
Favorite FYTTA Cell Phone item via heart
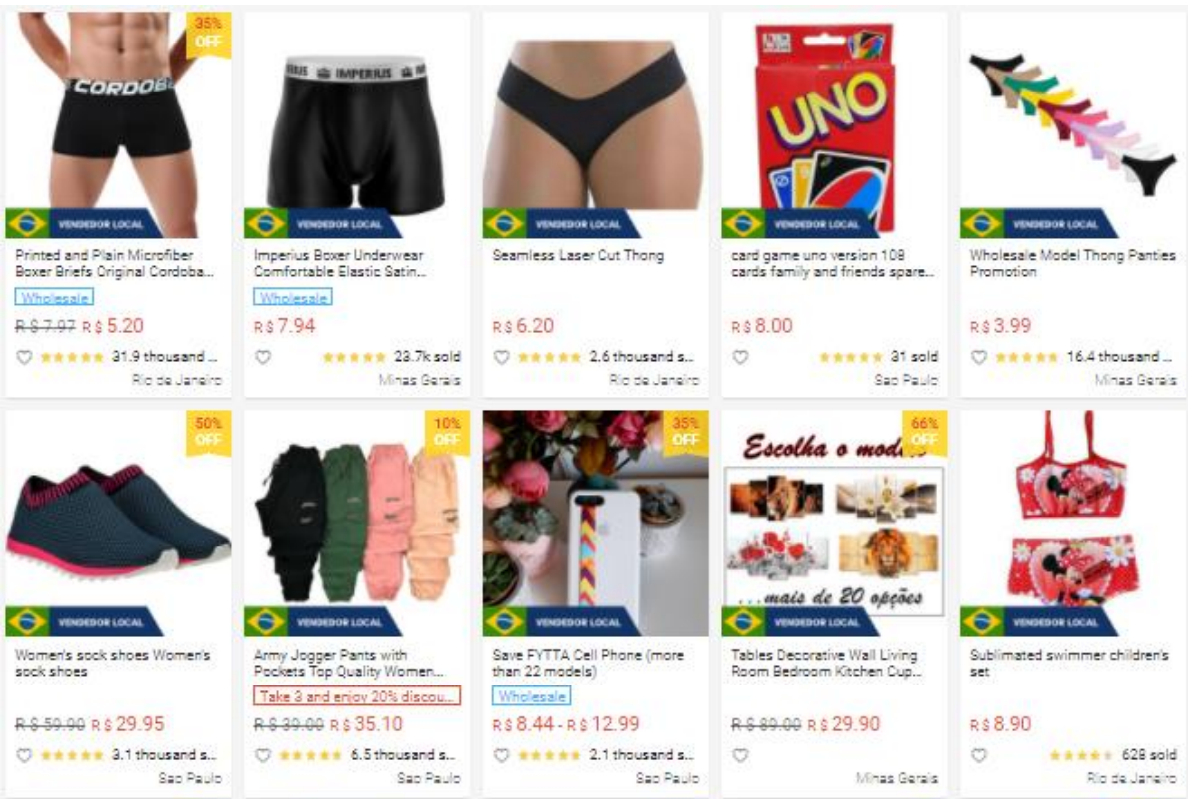tap(503, 755)
